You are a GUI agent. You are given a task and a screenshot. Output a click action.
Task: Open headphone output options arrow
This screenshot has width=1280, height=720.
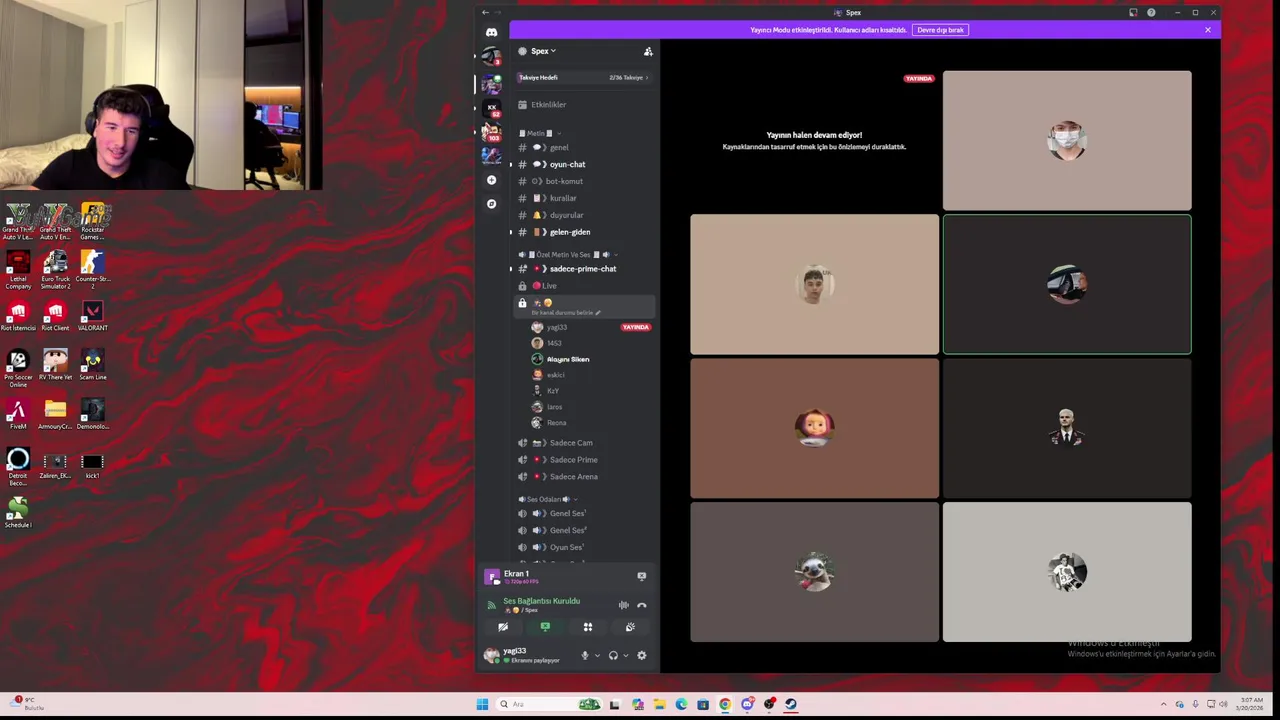point(626,656)
